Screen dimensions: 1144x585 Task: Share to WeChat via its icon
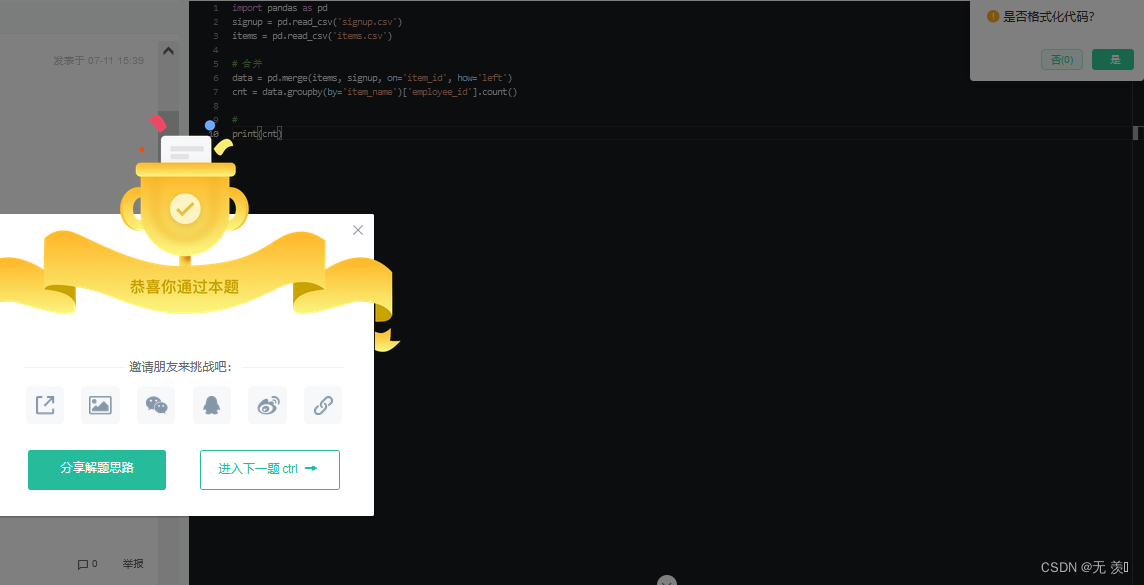coord(156,405)
